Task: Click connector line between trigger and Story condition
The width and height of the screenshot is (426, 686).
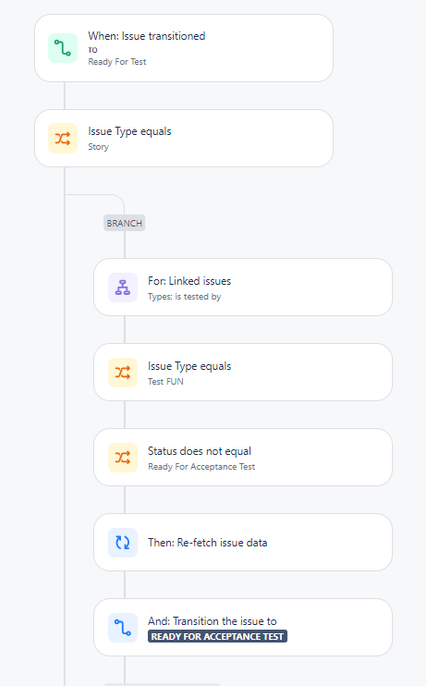Action: tap(65, 96)
